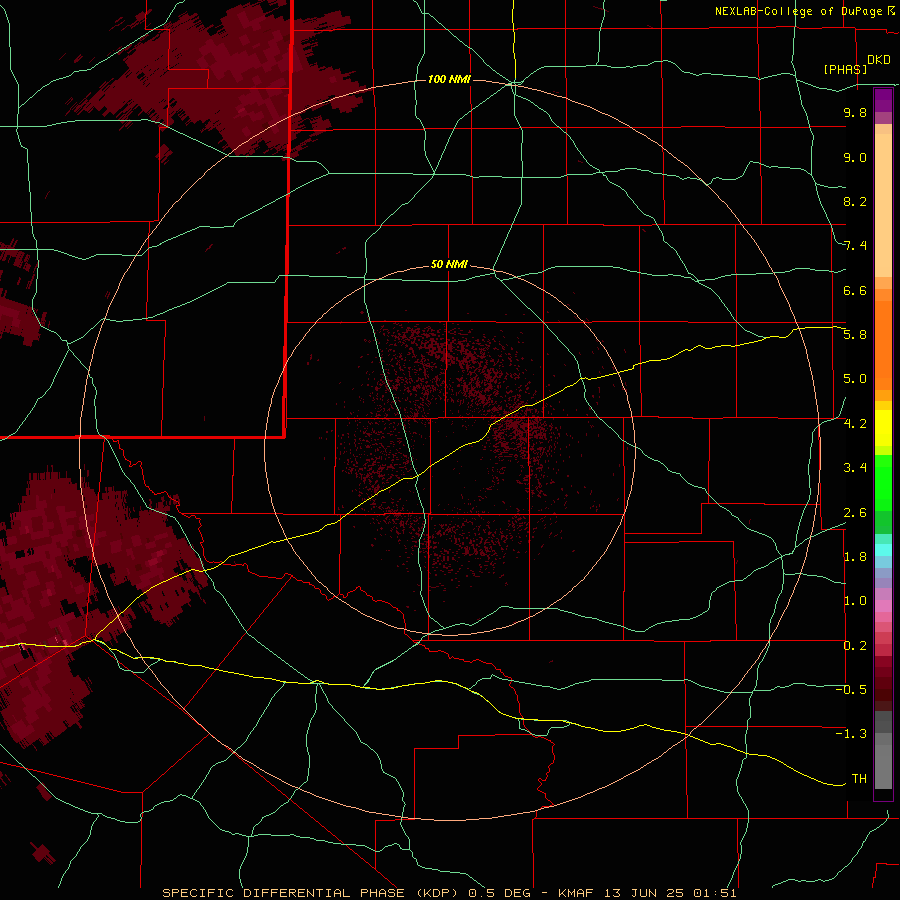Image resolution: width=900 pixels, height=900 pixels.
Task: Select the [PHAS] legend label
Action: click(845, 69)
